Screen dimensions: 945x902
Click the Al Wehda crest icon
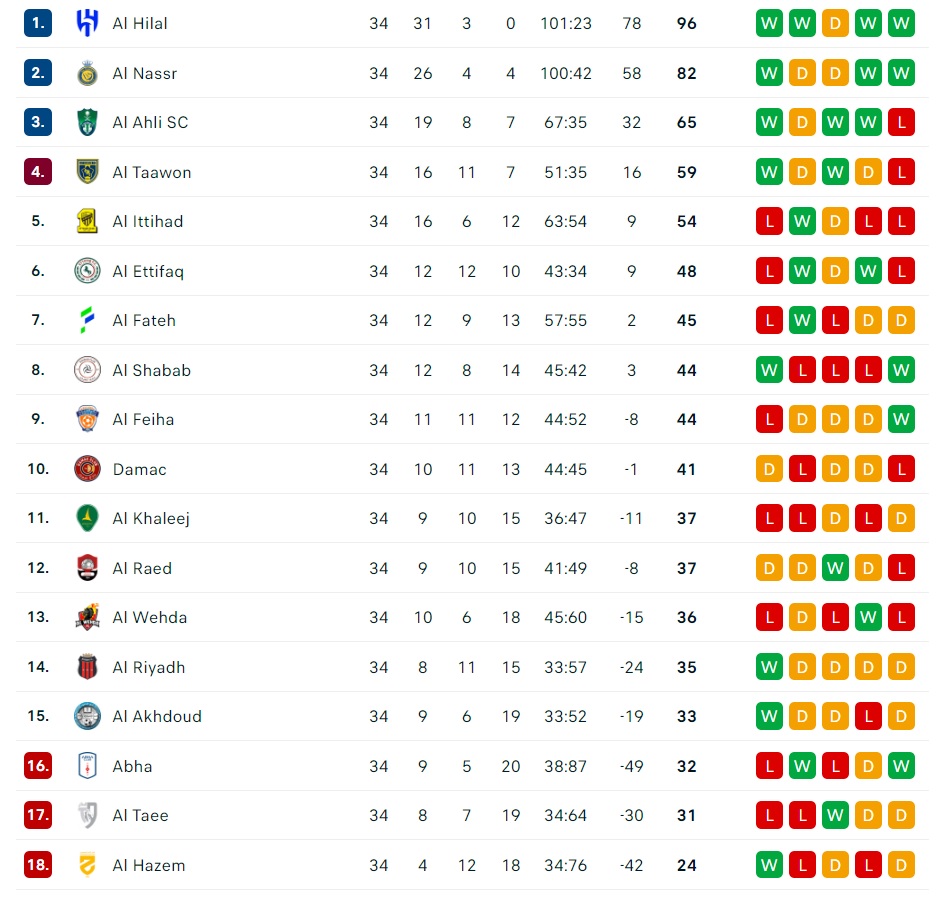87,617
